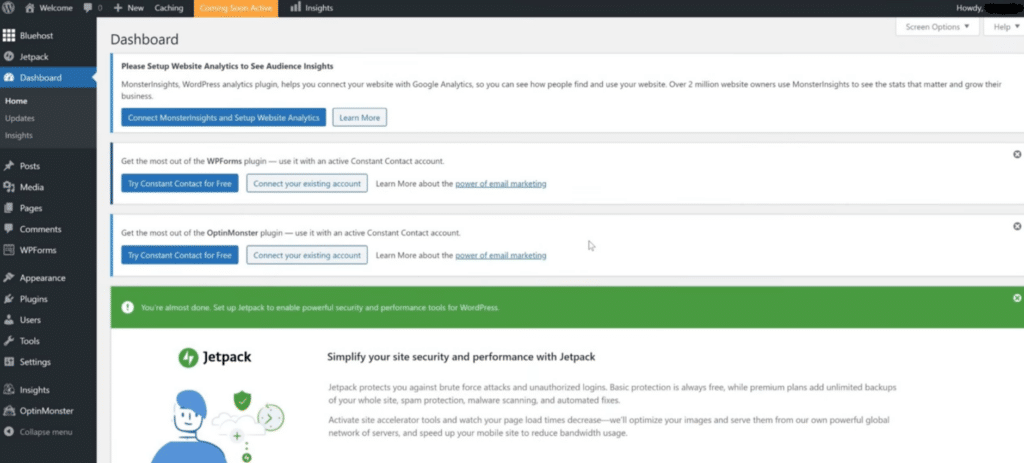Click the Jetpack illustration graphic
This screenshot has width=1024, height=463.
point(217,426)
